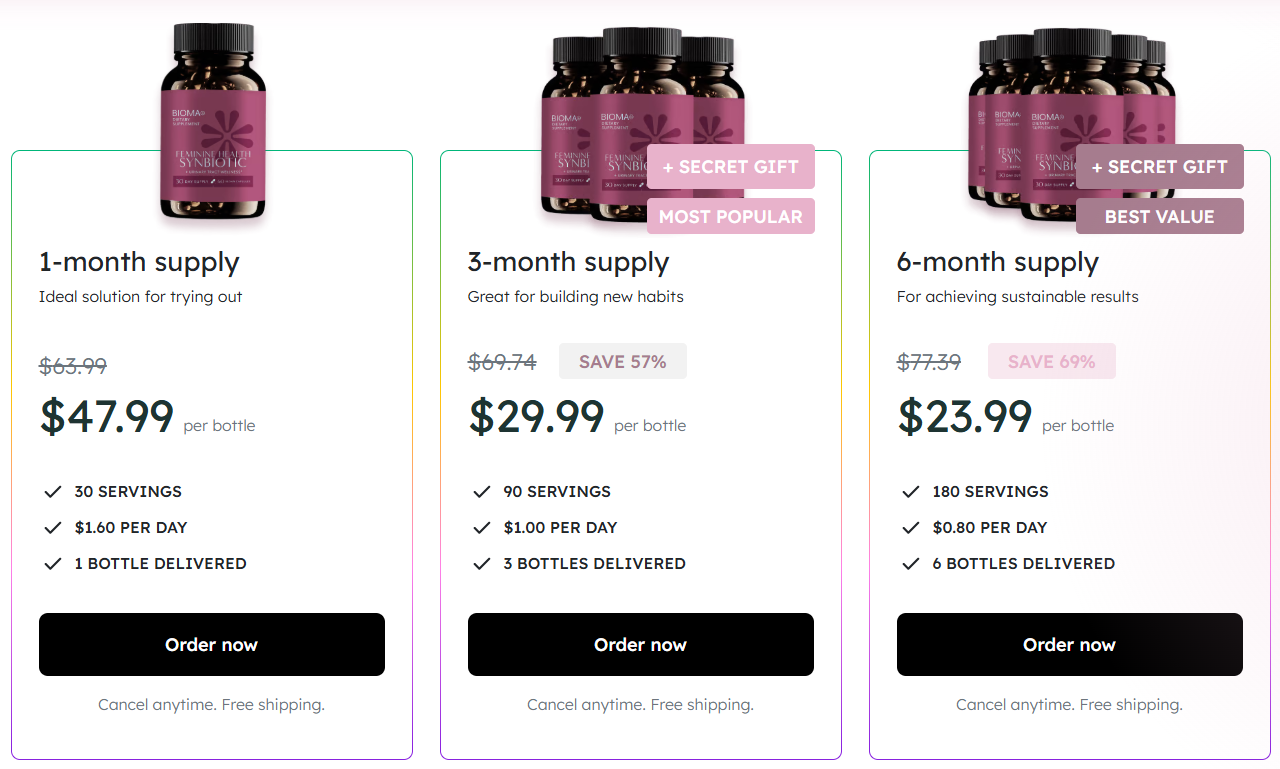Open the SECRET GIFT badge on 3-month plan
This screenshot has height=769, width=1280.
(x=730, y=166)
